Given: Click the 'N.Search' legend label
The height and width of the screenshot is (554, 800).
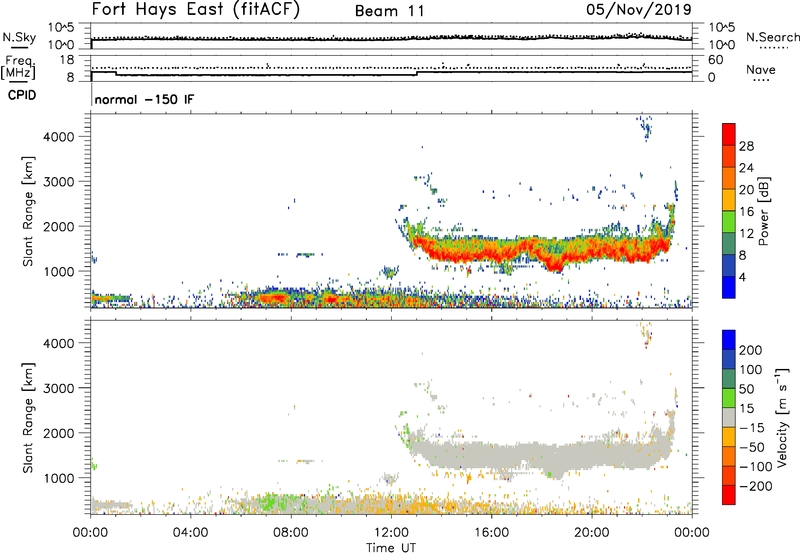Looking at the screenshot, I should point(772,37).
